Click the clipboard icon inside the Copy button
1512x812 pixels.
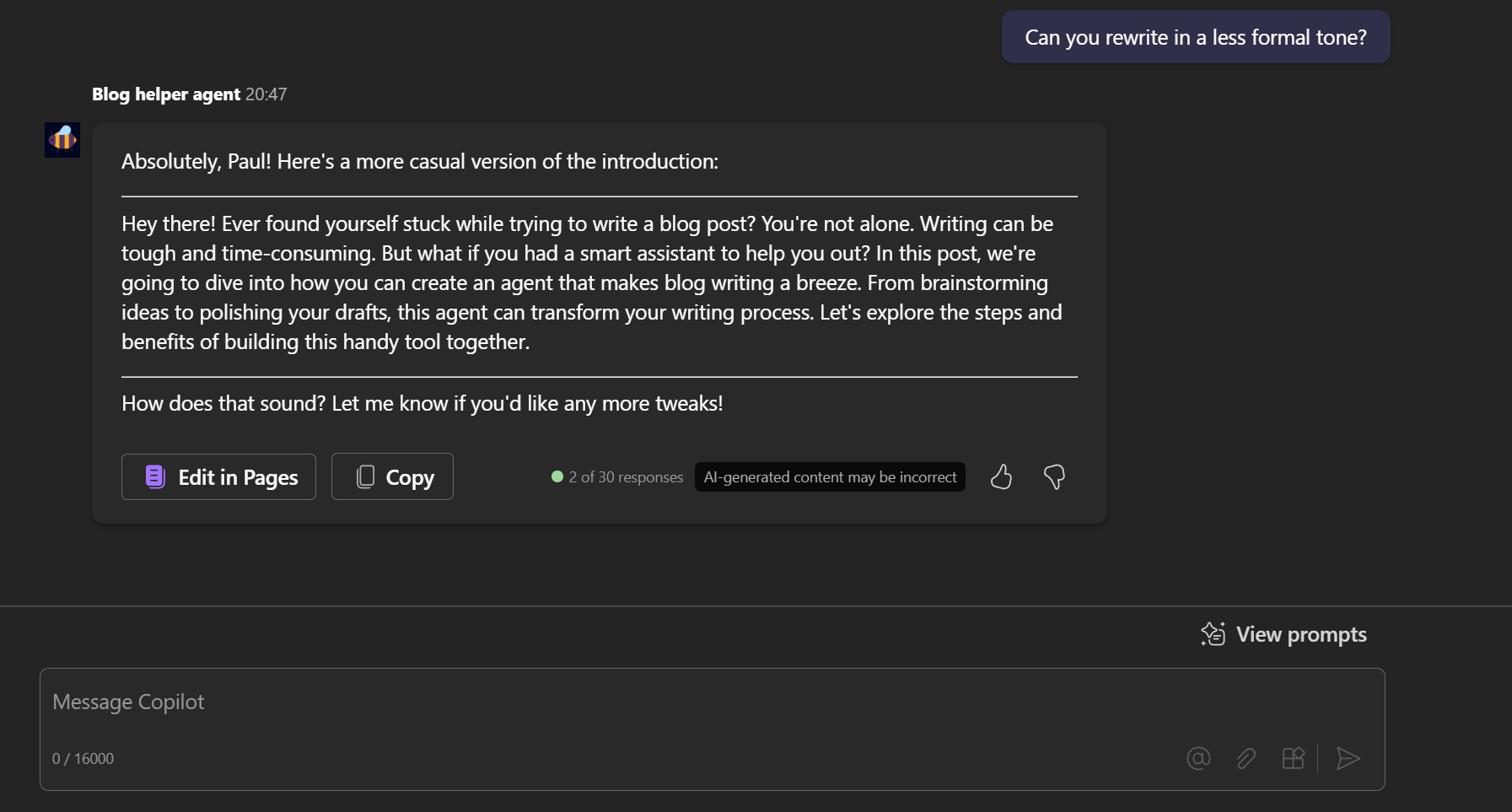(365, 476)
